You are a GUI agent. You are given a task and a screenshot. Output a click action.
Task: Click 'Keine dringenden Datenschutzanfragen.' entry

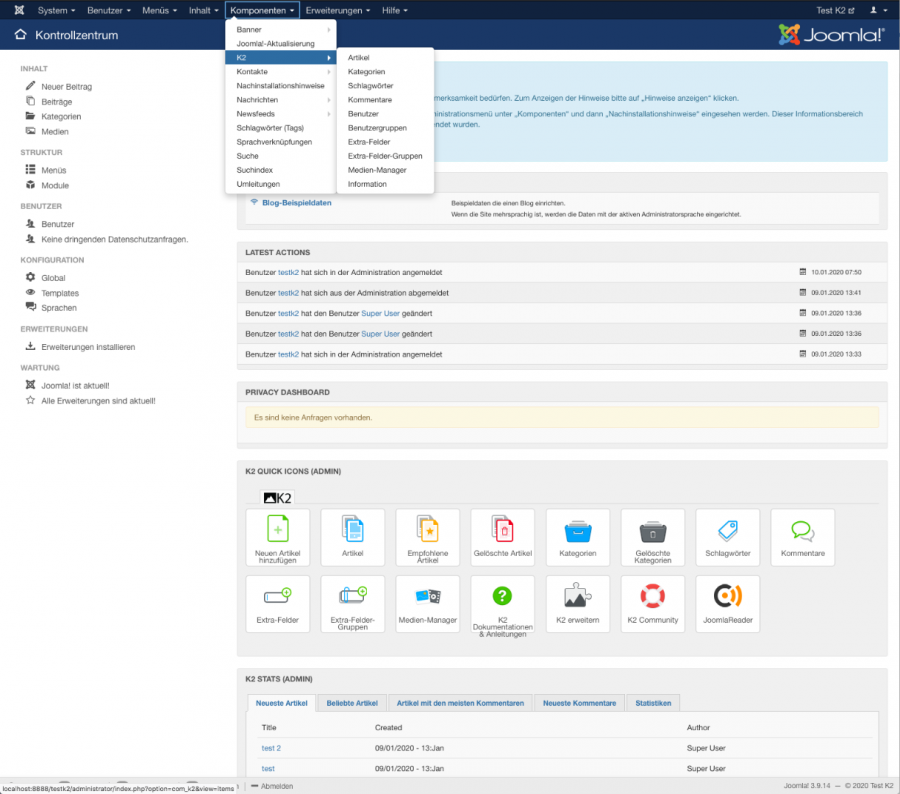[x=115, y=239]
